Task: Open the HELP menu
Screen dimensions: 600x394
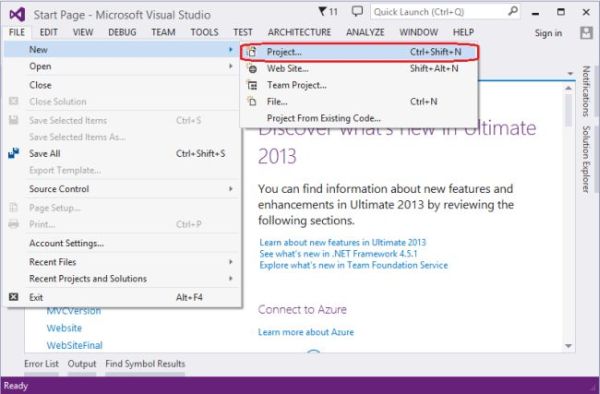Action: coord(463,33)
